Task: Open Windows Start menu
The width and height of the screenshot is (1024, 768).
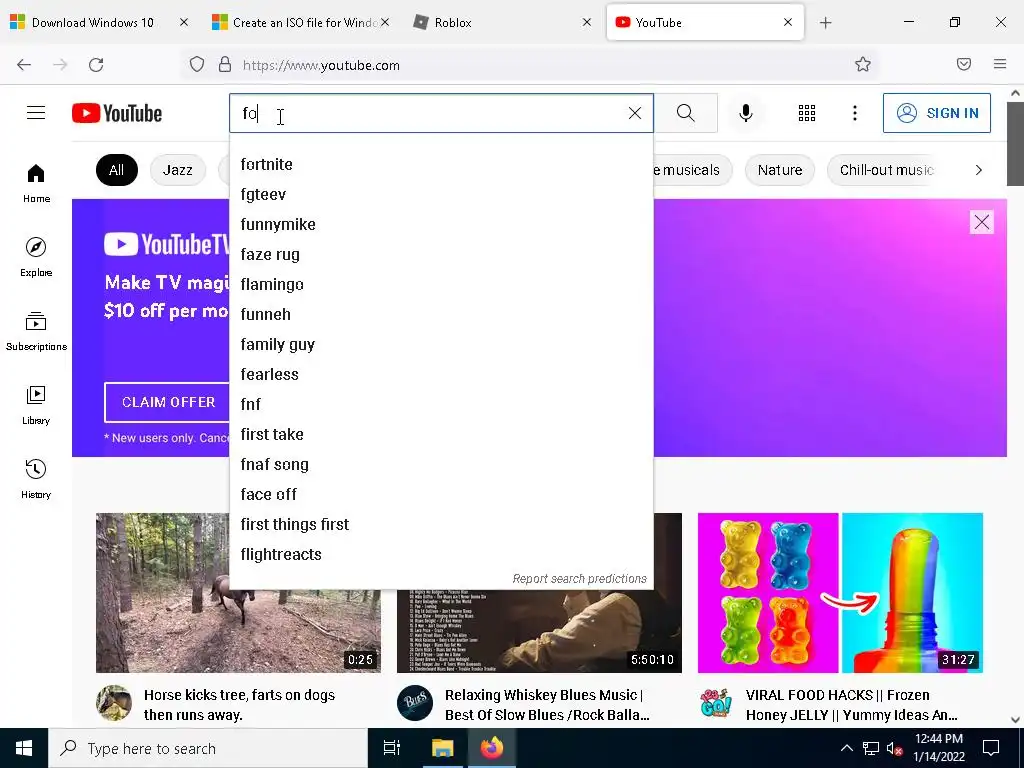Action: 24,748
